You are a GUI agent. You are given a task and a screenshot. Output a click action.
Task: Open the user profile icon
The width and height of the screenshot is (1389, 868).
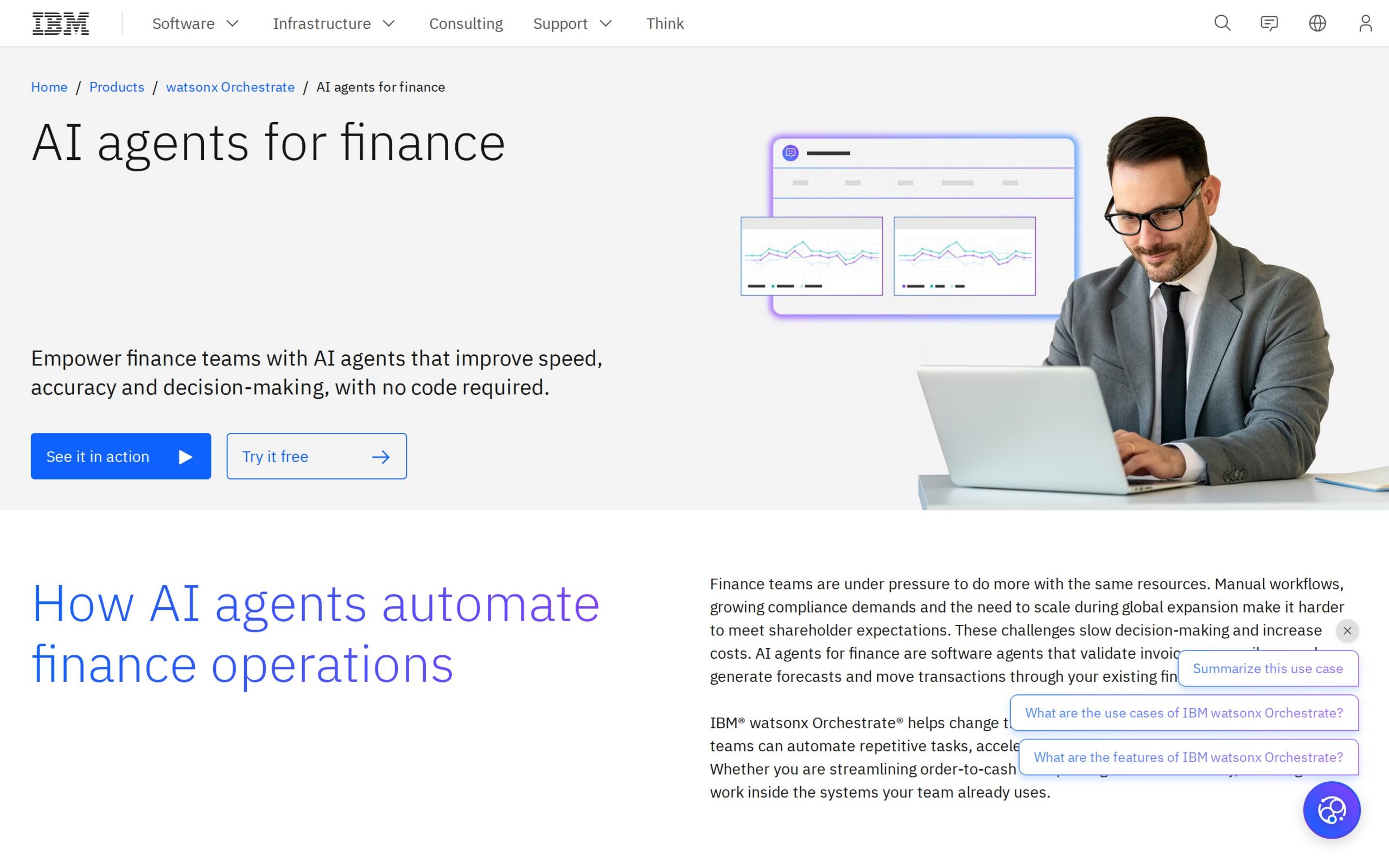click(1366, 23)
